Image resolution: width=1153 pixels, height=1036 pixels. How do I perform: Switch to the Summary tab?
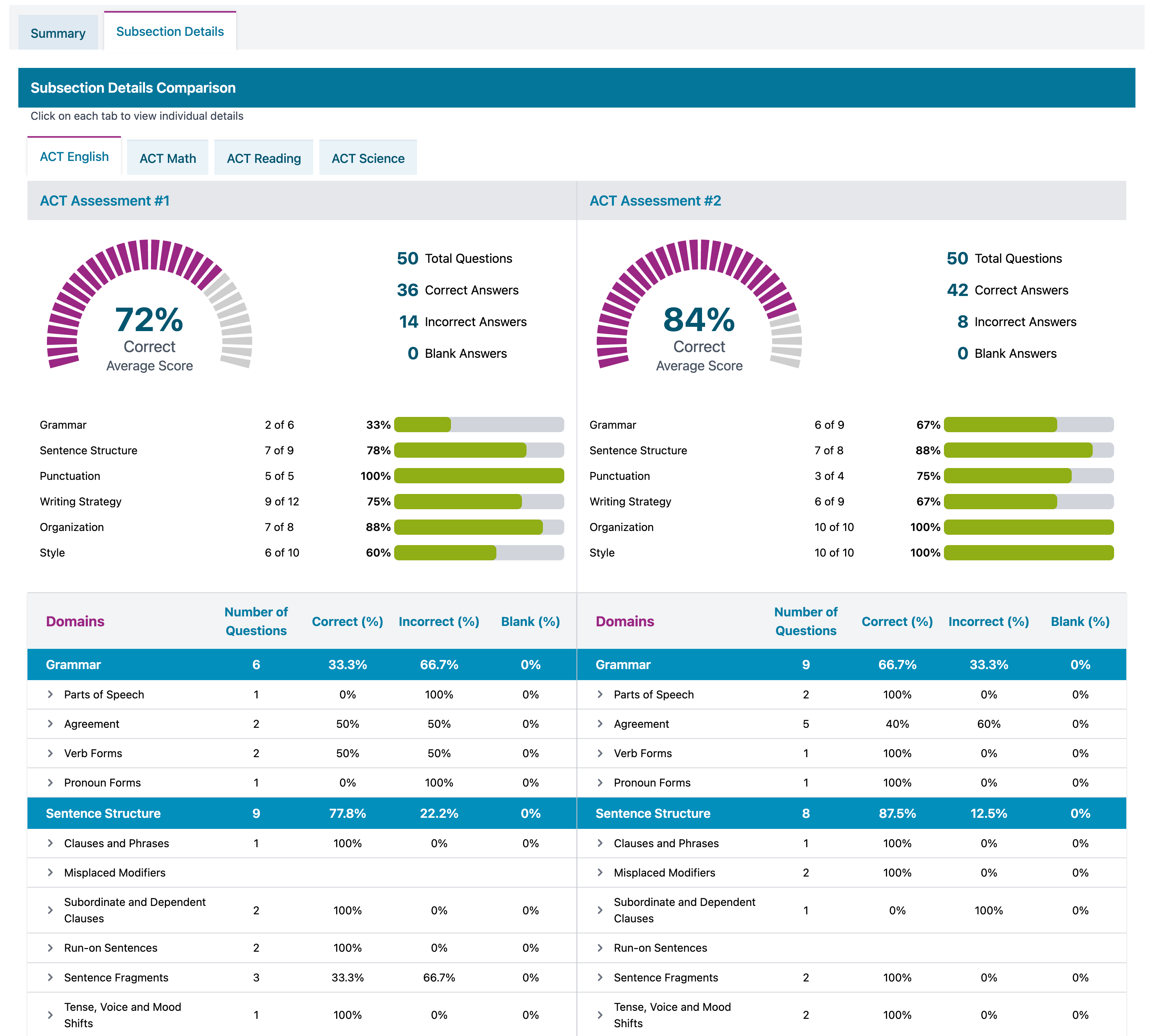58,33
